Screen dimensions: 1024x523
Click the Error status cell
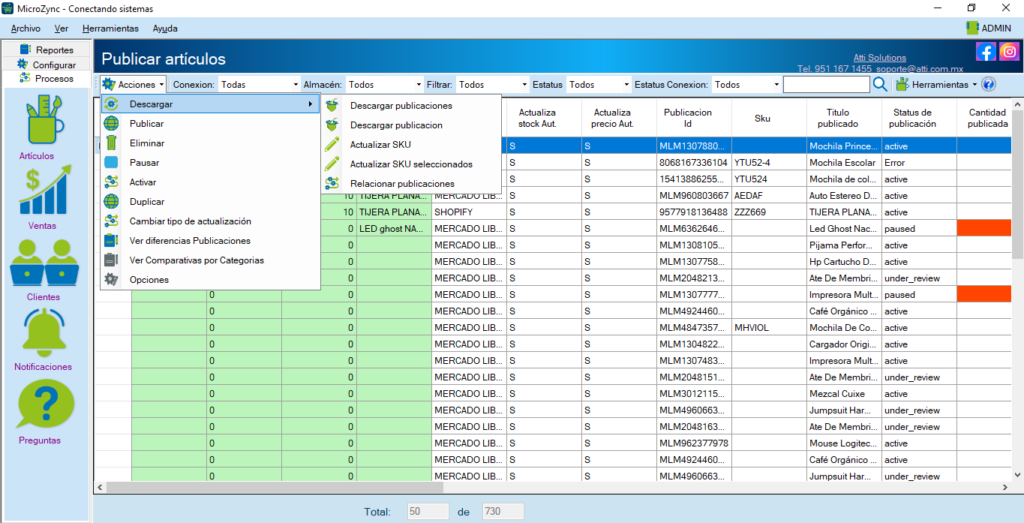point(920,162)
